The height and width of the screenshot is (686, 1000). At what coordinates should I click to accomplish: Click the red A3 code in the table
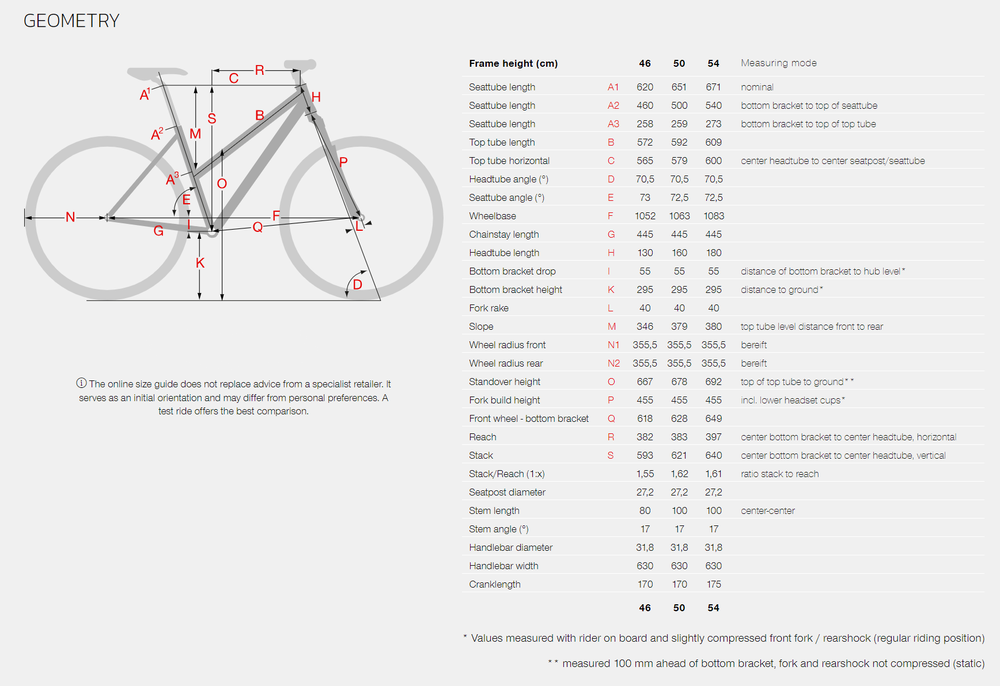(614, 124)
